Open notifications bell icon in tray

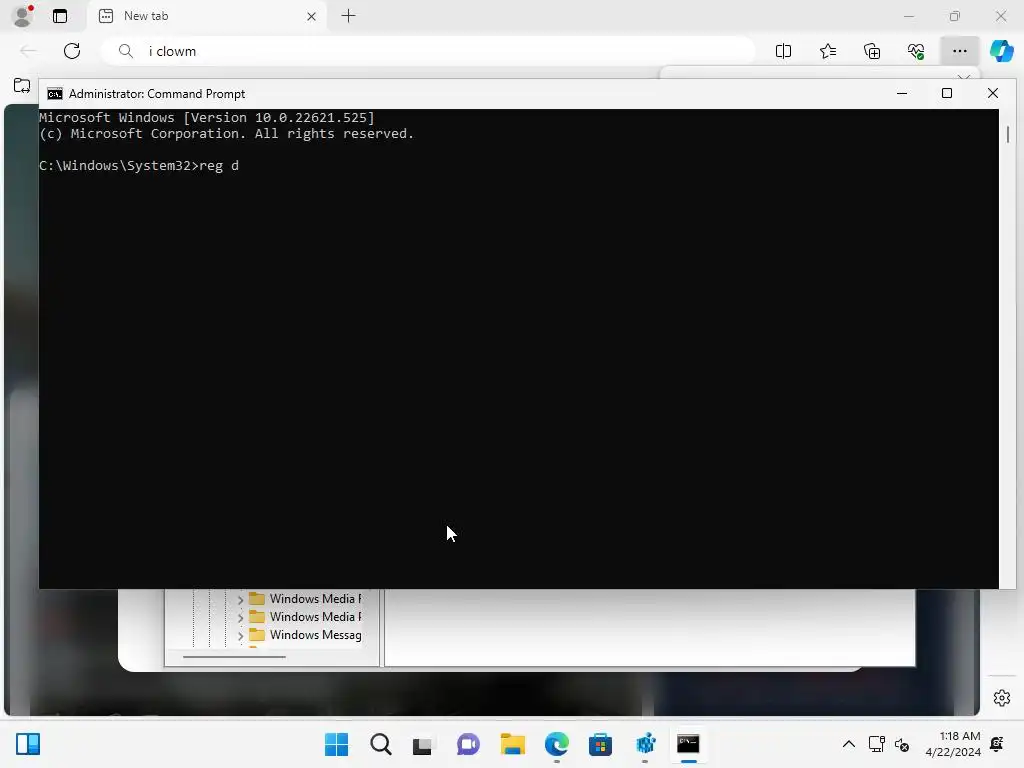(x=997, y=744)
